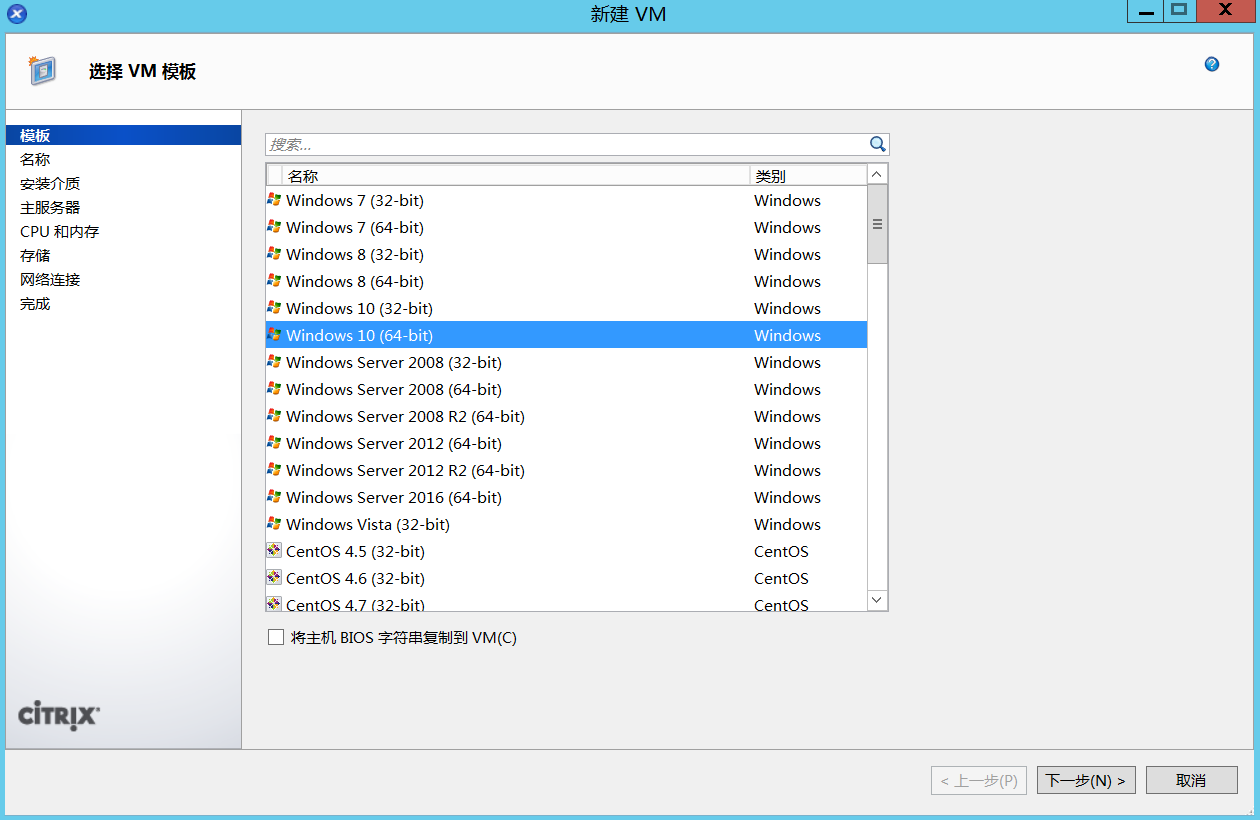Click the Windows 7 (64-bit) template icon
The image size is (1260, 820).
(274, 227)
